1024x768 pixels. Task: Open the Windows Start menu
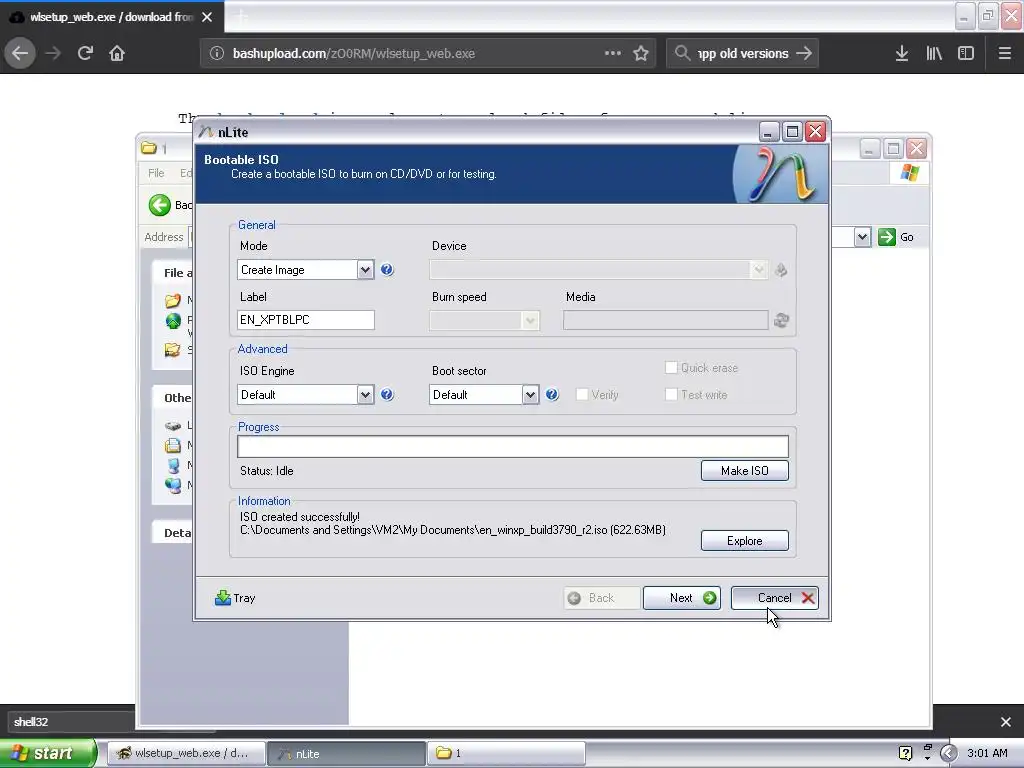pos(48,753)
